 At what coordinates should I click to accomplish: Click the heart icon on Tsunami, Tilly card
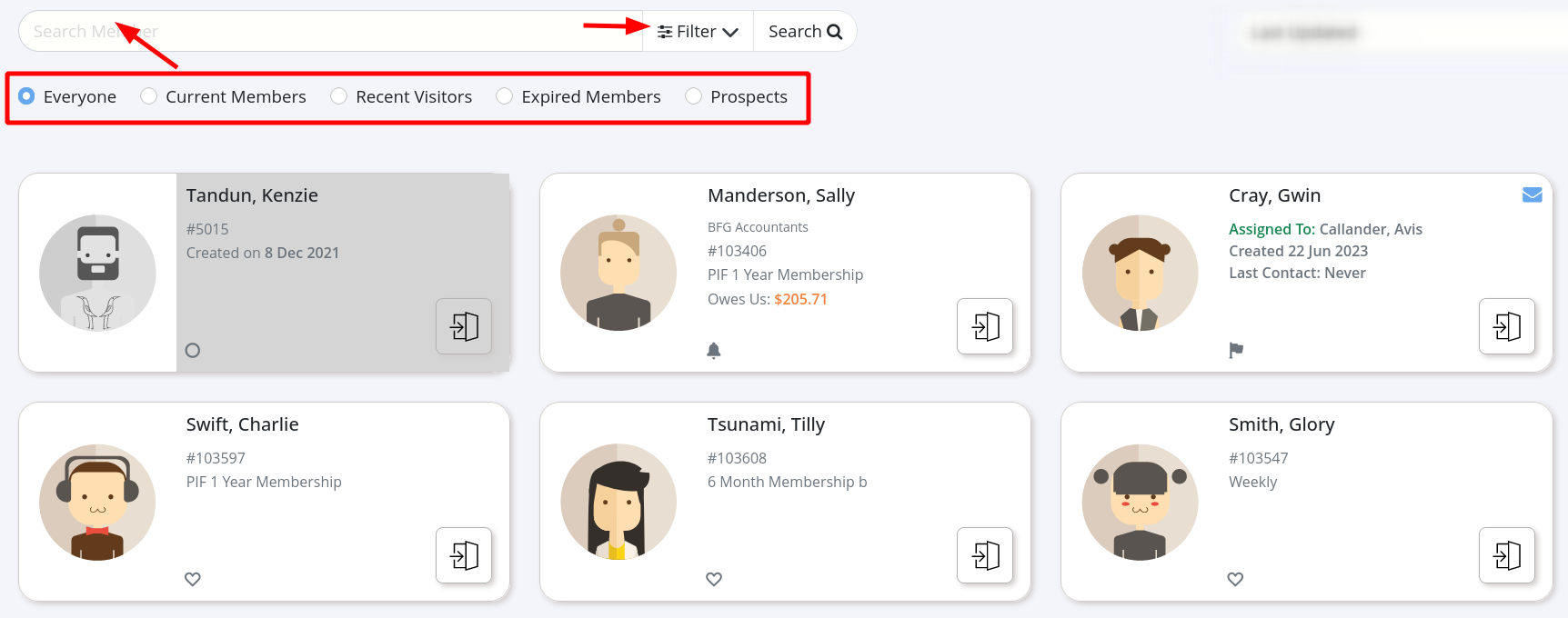714,579
